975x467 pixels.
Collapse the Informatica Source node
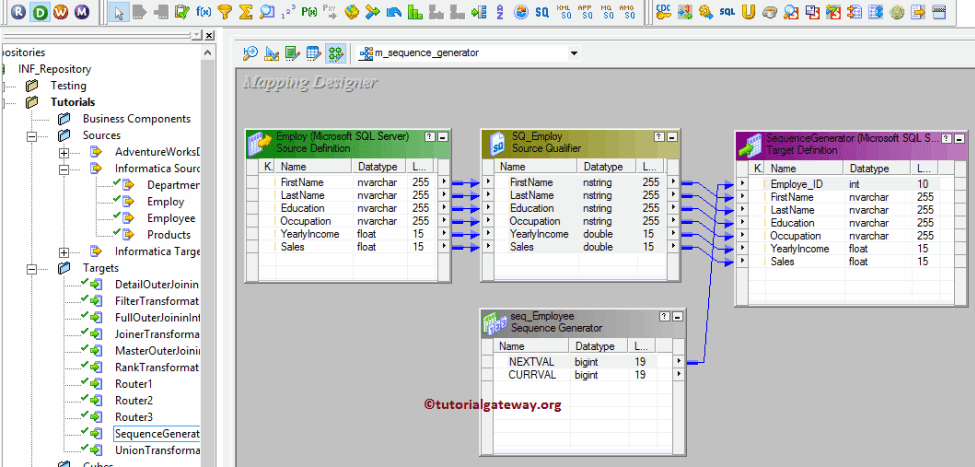point(63,169)
